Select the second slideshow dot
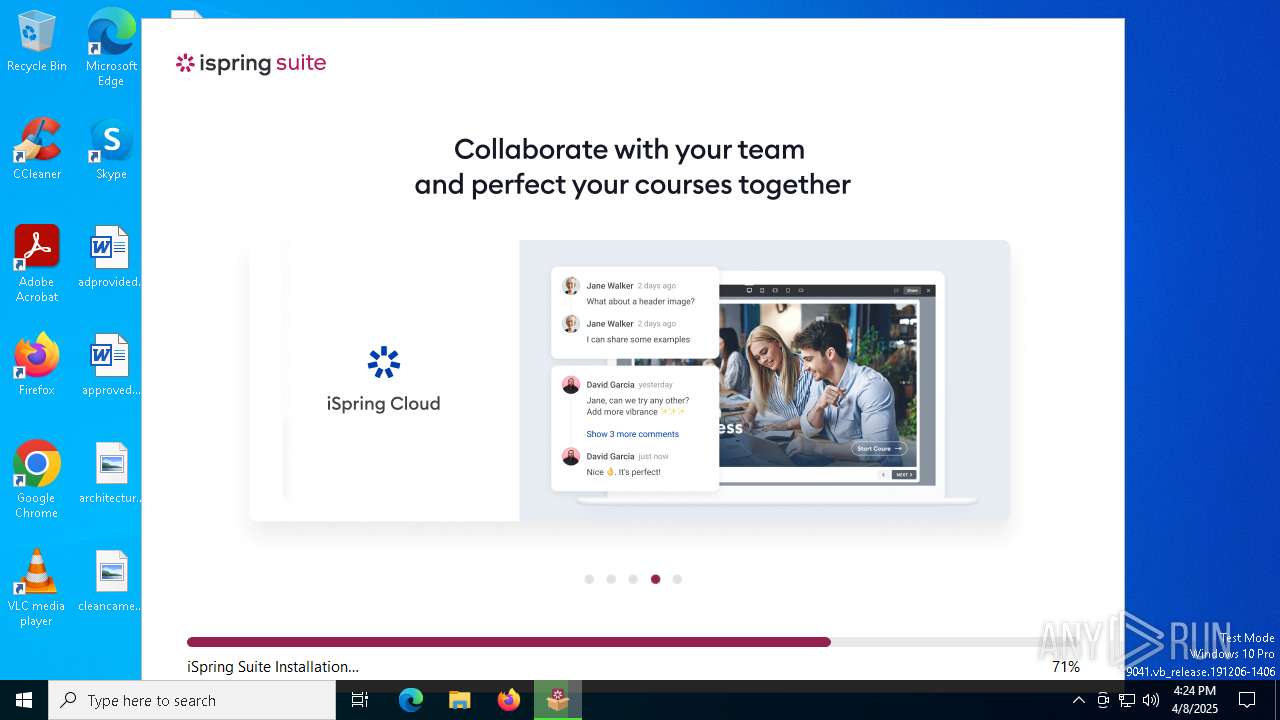1280x720 pixels. coord(611,579)
